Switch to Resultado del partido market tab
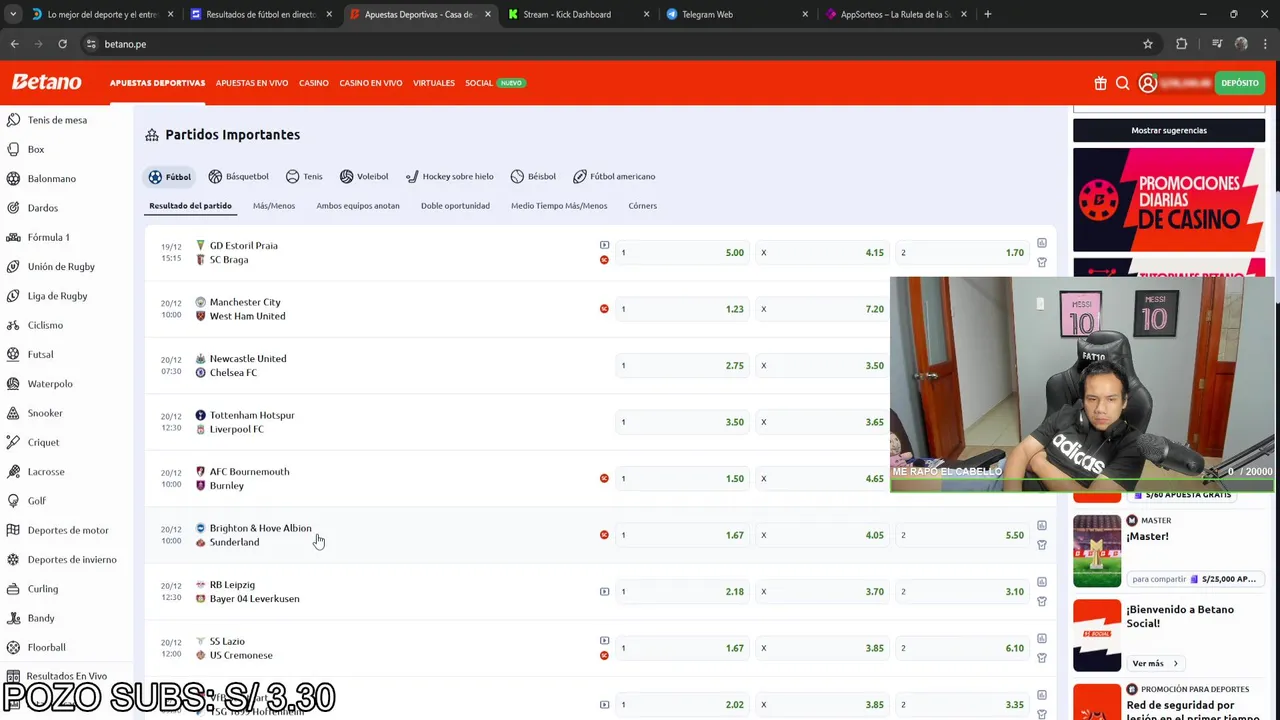Image resolution: width=1280 pixels, height=720 pixels. (x=190, y=206)
